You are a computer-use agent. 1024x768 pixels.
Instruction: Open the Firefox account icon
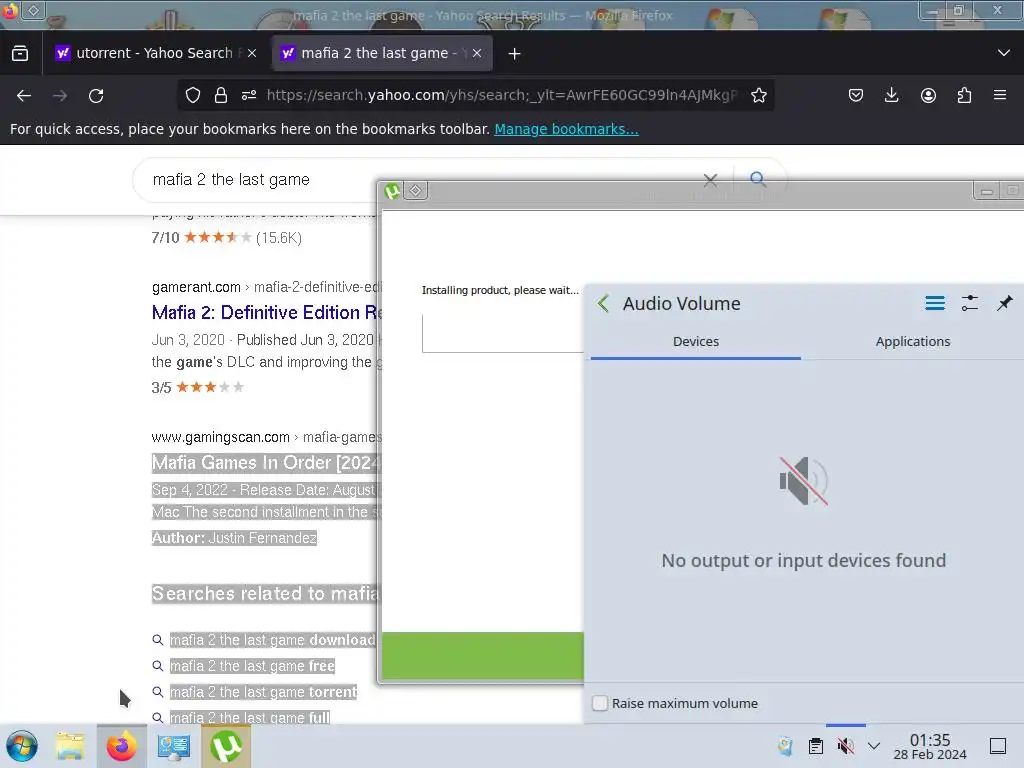928,95
